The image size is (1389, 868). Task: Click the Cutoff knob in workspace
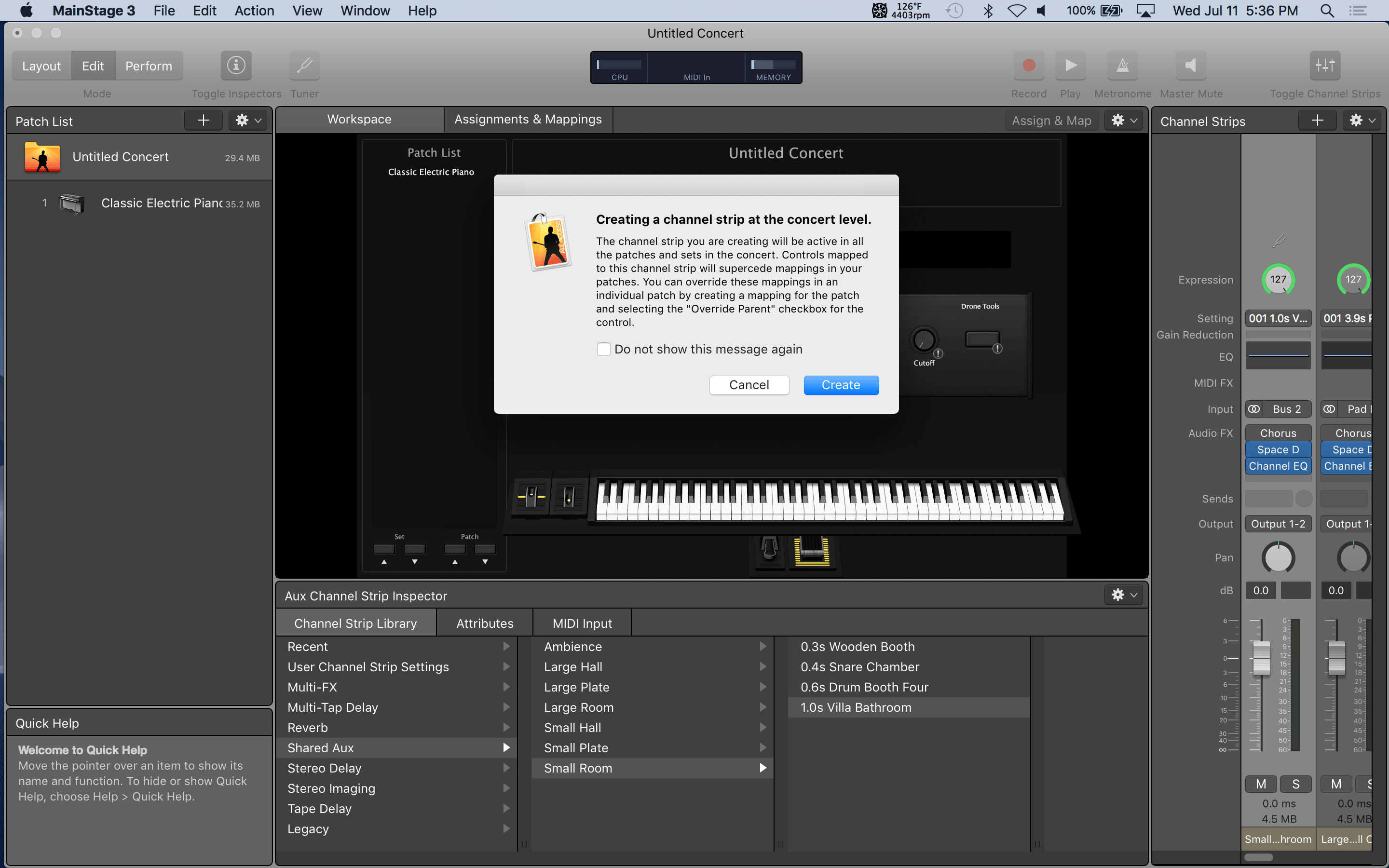coord(924,340)
